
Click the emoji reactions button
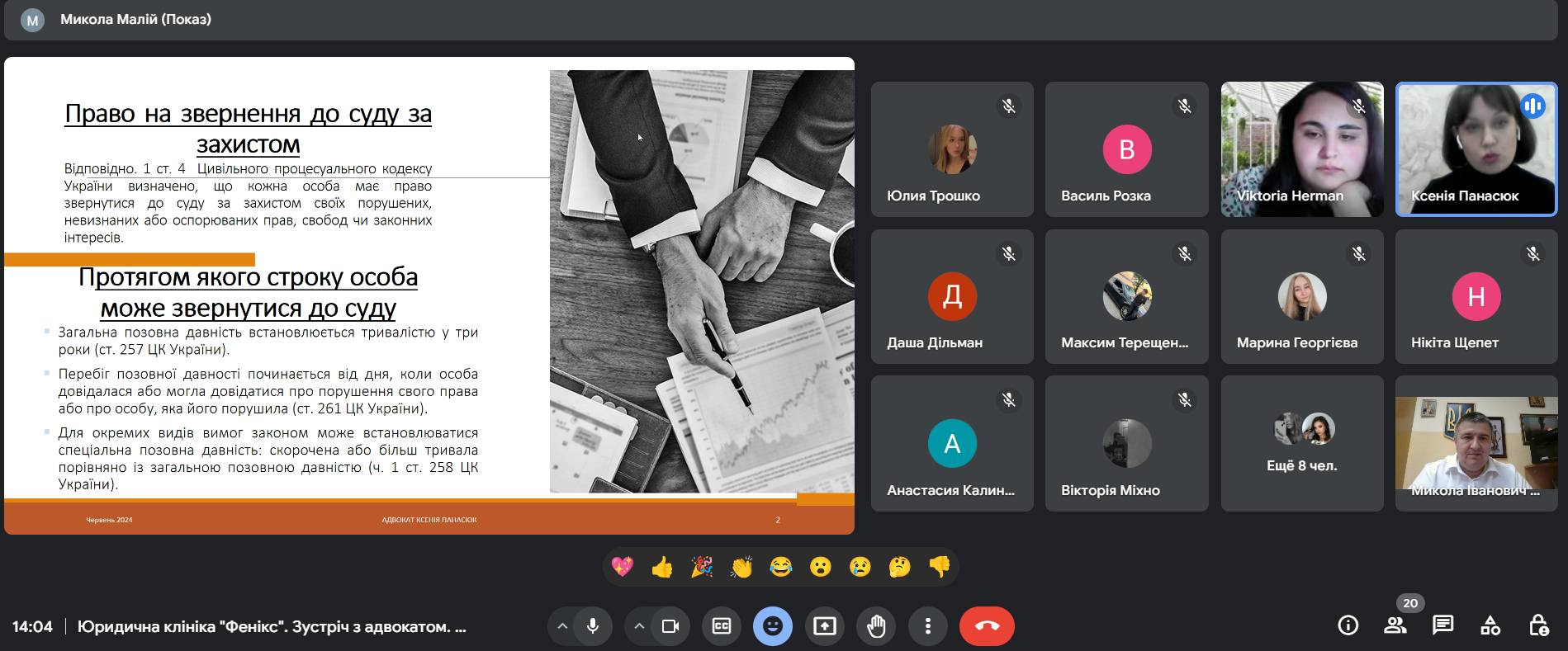click(x=773, y=626)
